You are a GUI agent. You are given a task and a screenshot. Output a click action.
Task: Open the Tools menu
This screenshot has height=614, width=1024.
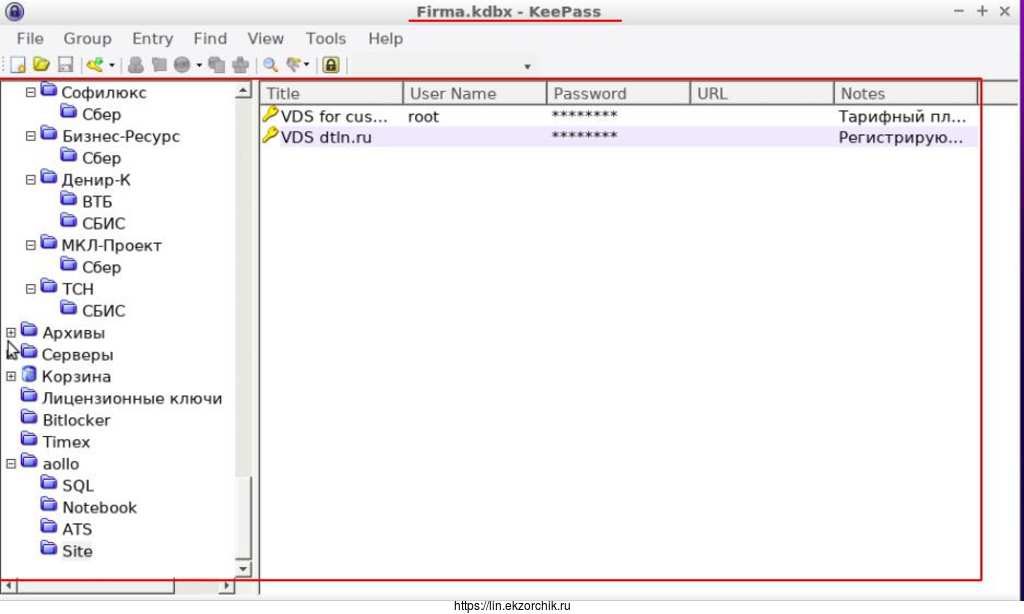pos(325,39)
